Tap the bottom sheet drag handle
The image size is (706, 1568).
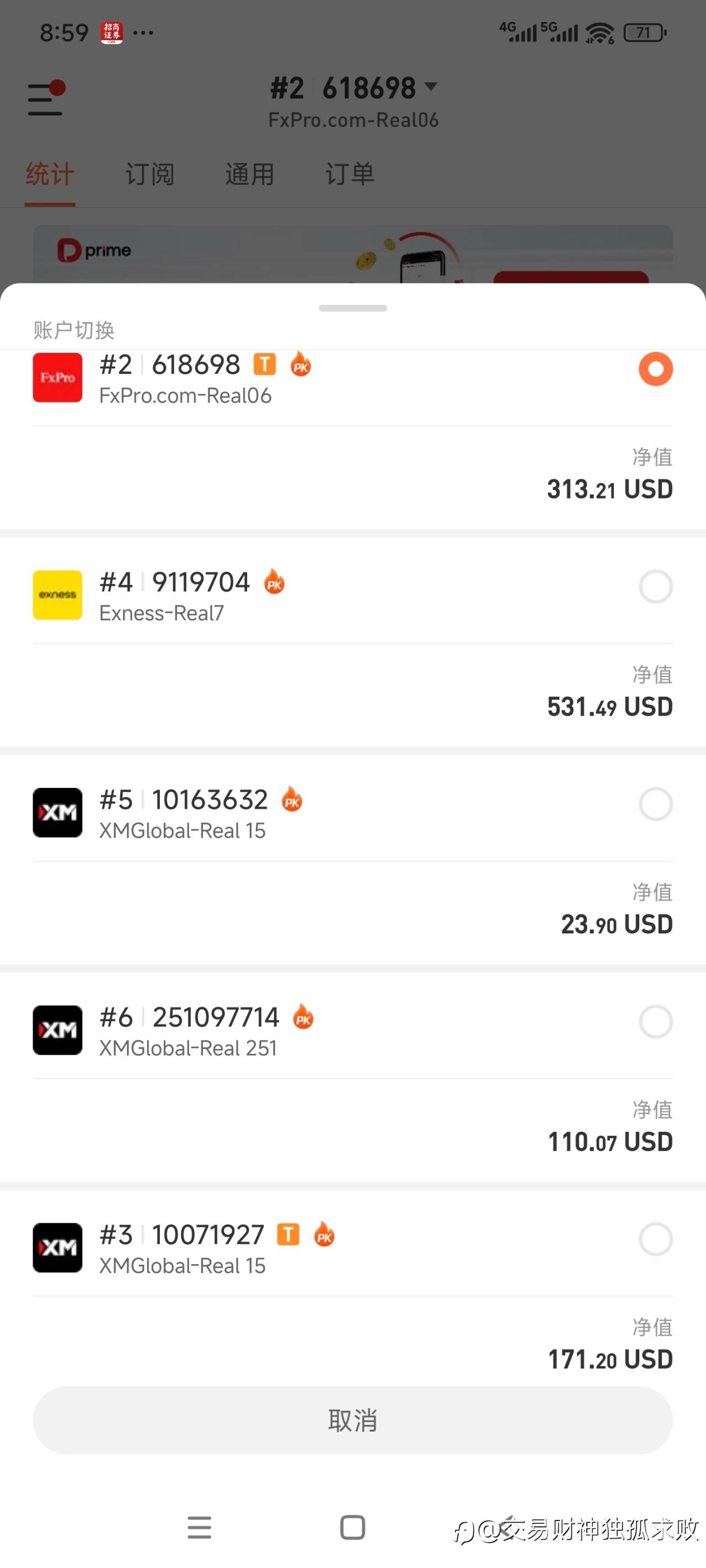click(352, 308)
